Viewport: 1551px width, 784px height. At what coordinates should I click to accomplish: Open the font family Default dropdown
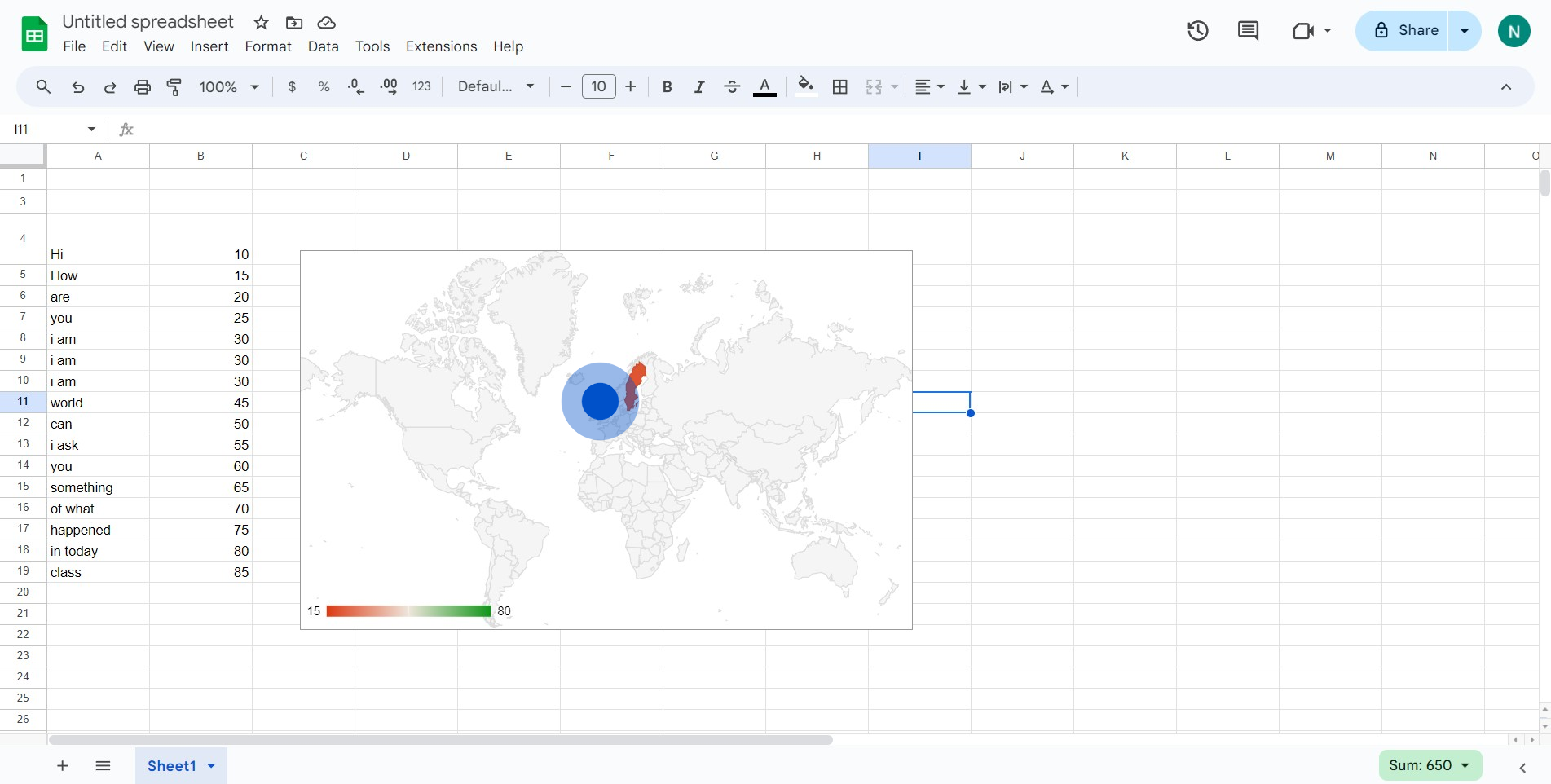pos(496,86)
